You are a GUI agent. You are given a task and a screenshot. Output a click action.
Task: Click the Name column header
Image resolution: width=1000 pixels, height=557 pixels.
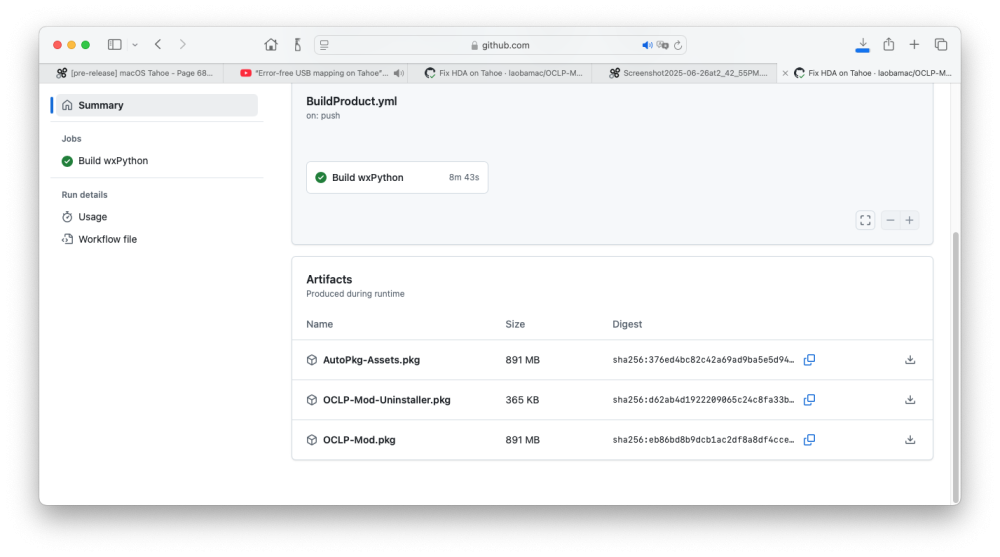(x=320, y=324)
